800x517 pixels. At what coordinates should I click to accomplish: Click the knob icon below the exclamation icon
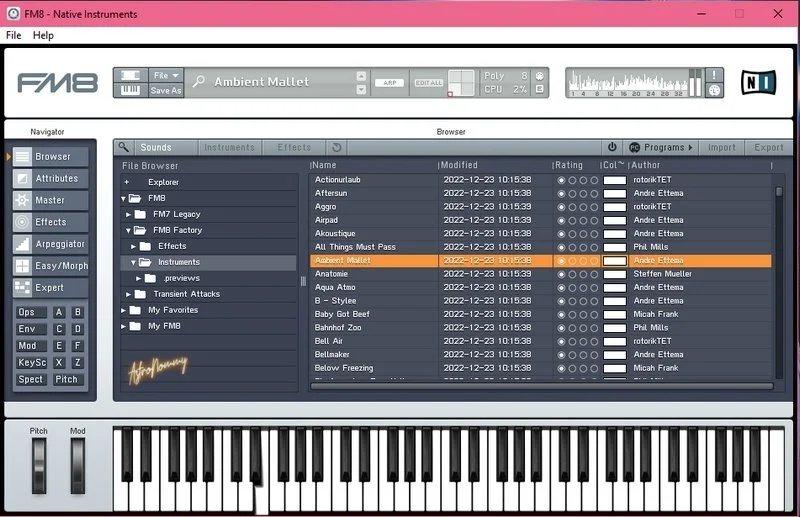(714, 90)
